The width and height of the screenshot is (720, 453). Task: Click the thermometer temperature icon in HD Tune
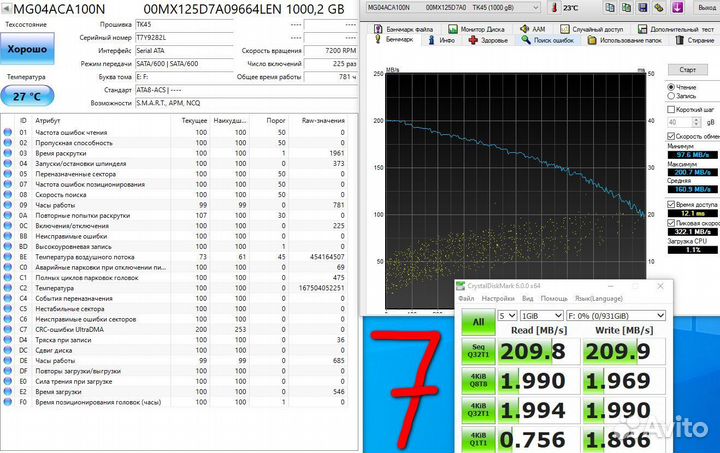click(555, 8)
